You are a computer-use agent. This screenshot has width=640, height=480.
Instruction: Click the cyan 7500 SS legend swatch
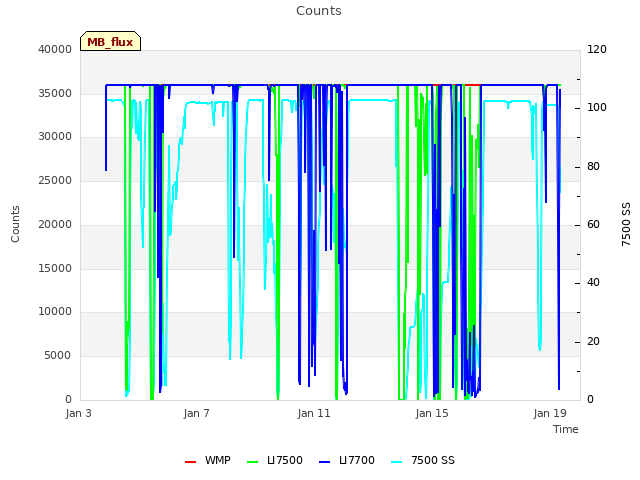(397, 462)
